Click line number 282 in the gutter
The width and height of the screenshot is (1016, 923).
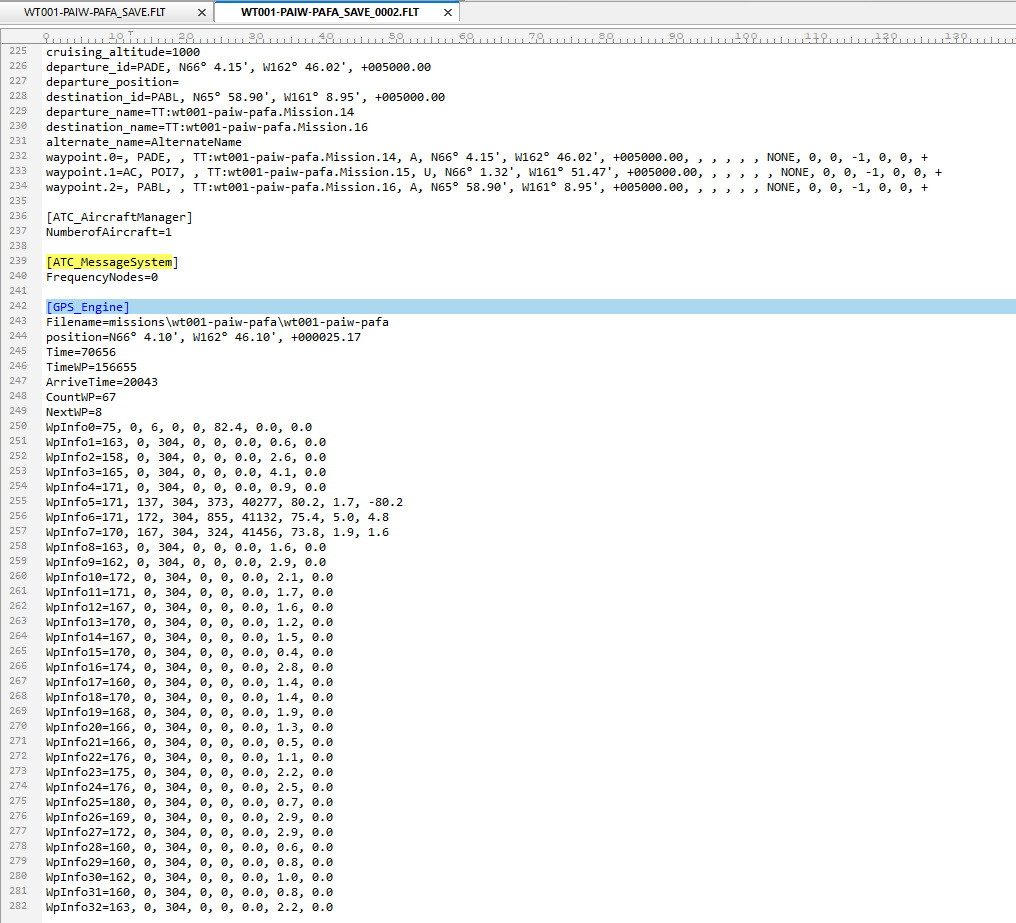tap(18, 905)
